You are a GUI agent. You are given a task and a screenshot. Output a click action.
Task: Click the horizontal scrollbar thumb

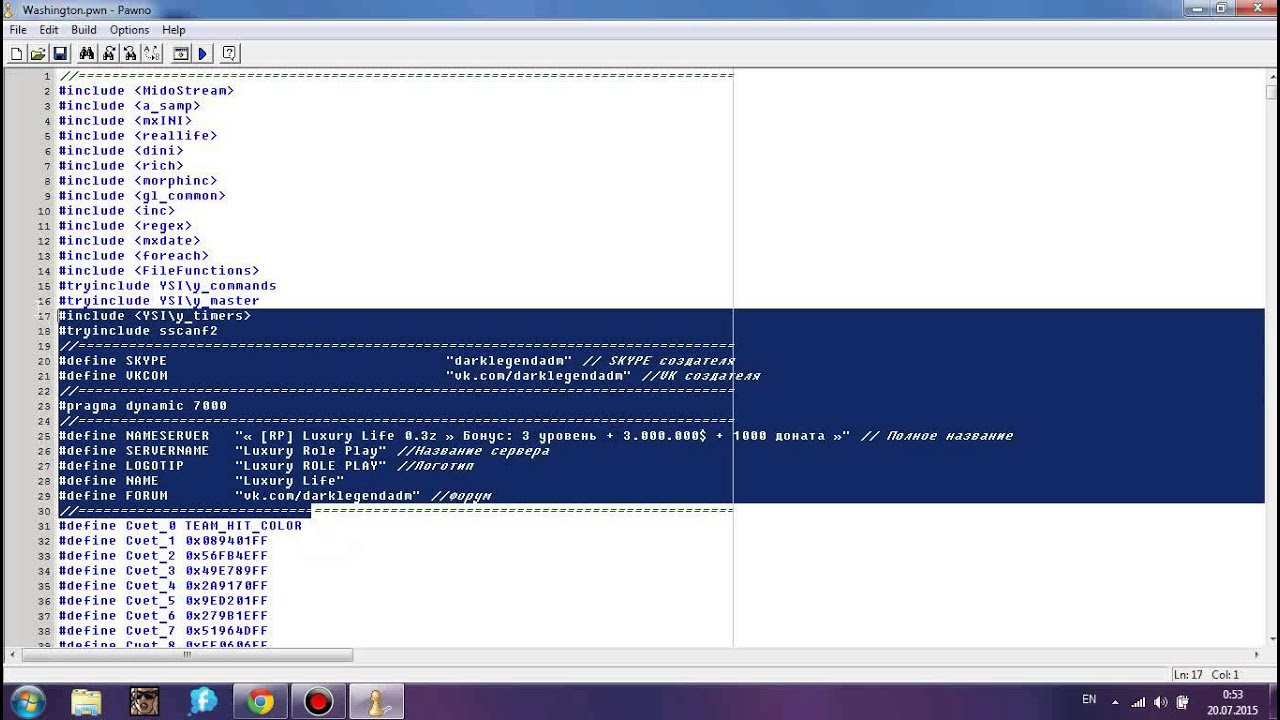[x=186, y=655]
